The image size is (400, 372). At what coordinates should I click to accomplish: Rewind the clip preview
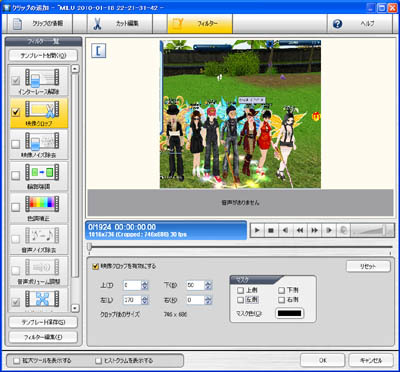300,230
